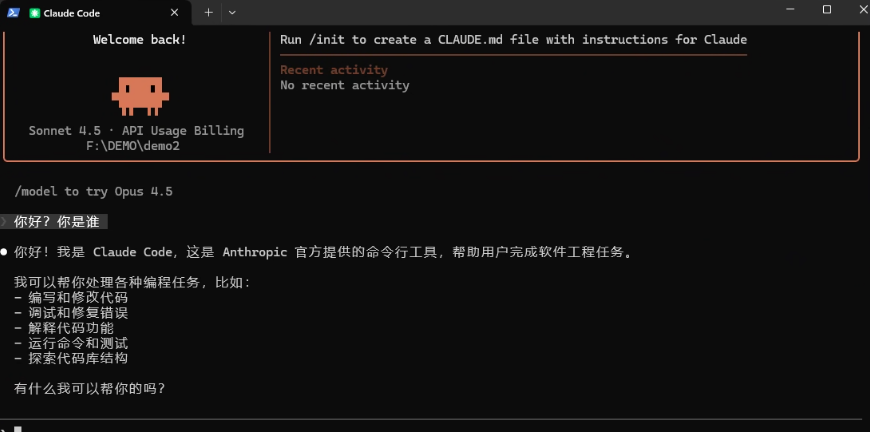870x432 pixels.
Task: Click the terminal prompt input line
Action: click(x=435, y=428)
